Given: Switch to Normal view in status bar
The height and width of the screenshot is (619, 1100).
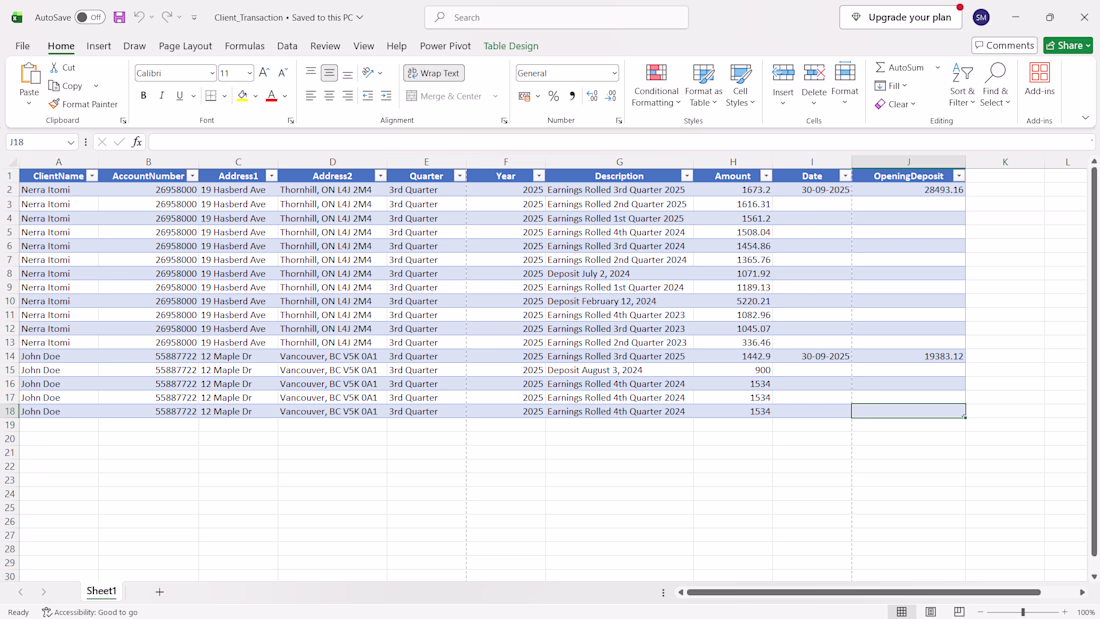Looking at the screenshot, I should tap(901, 612).
